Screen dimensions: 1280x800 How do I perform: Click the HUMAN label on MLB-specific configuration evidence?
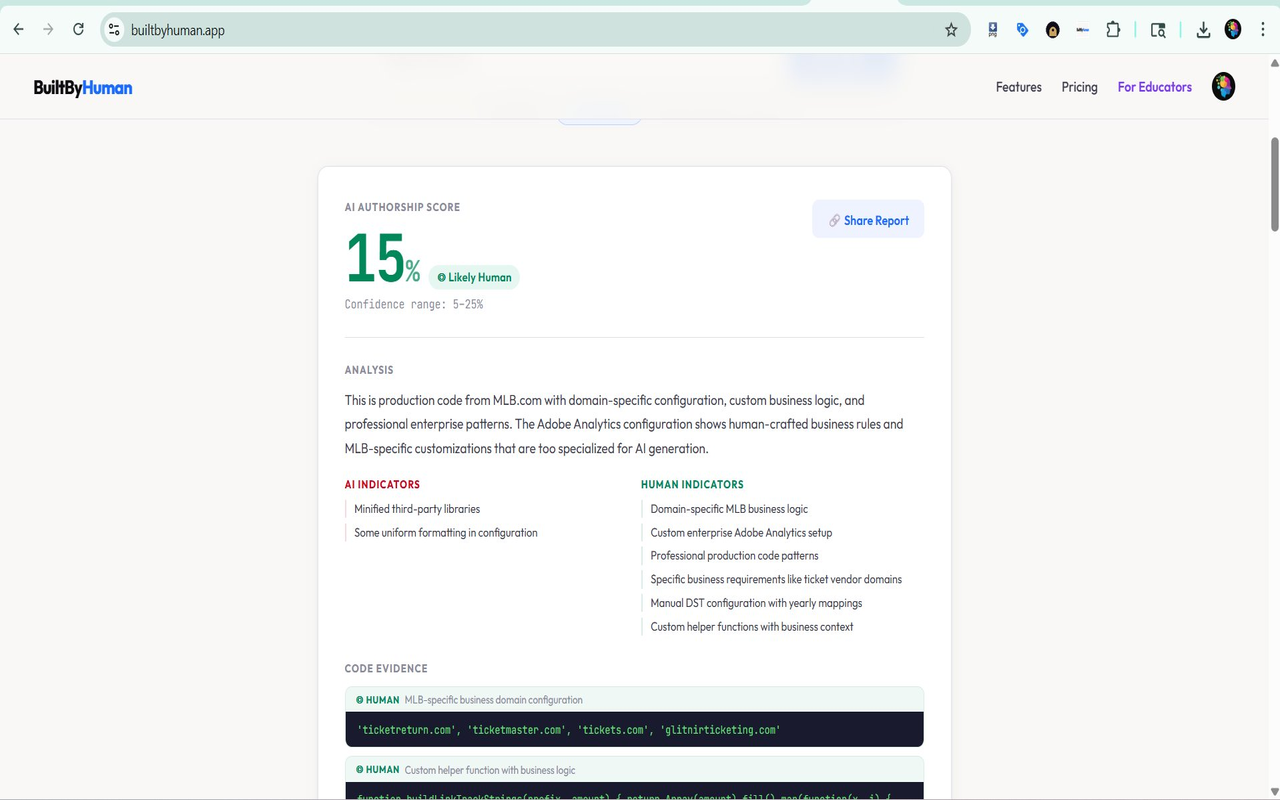tap(377, 699)
